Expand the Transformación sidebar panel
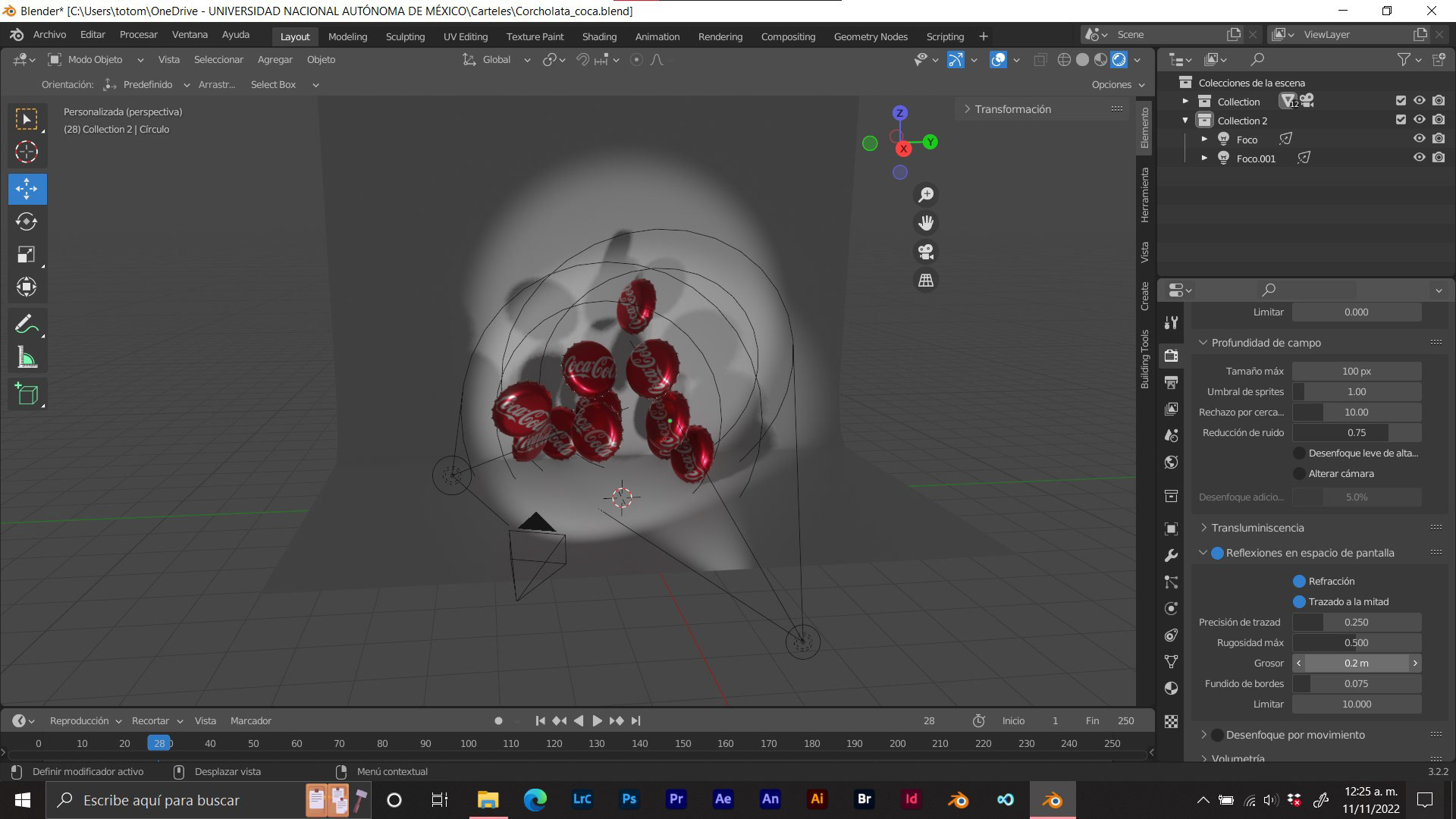 [967, 109]
